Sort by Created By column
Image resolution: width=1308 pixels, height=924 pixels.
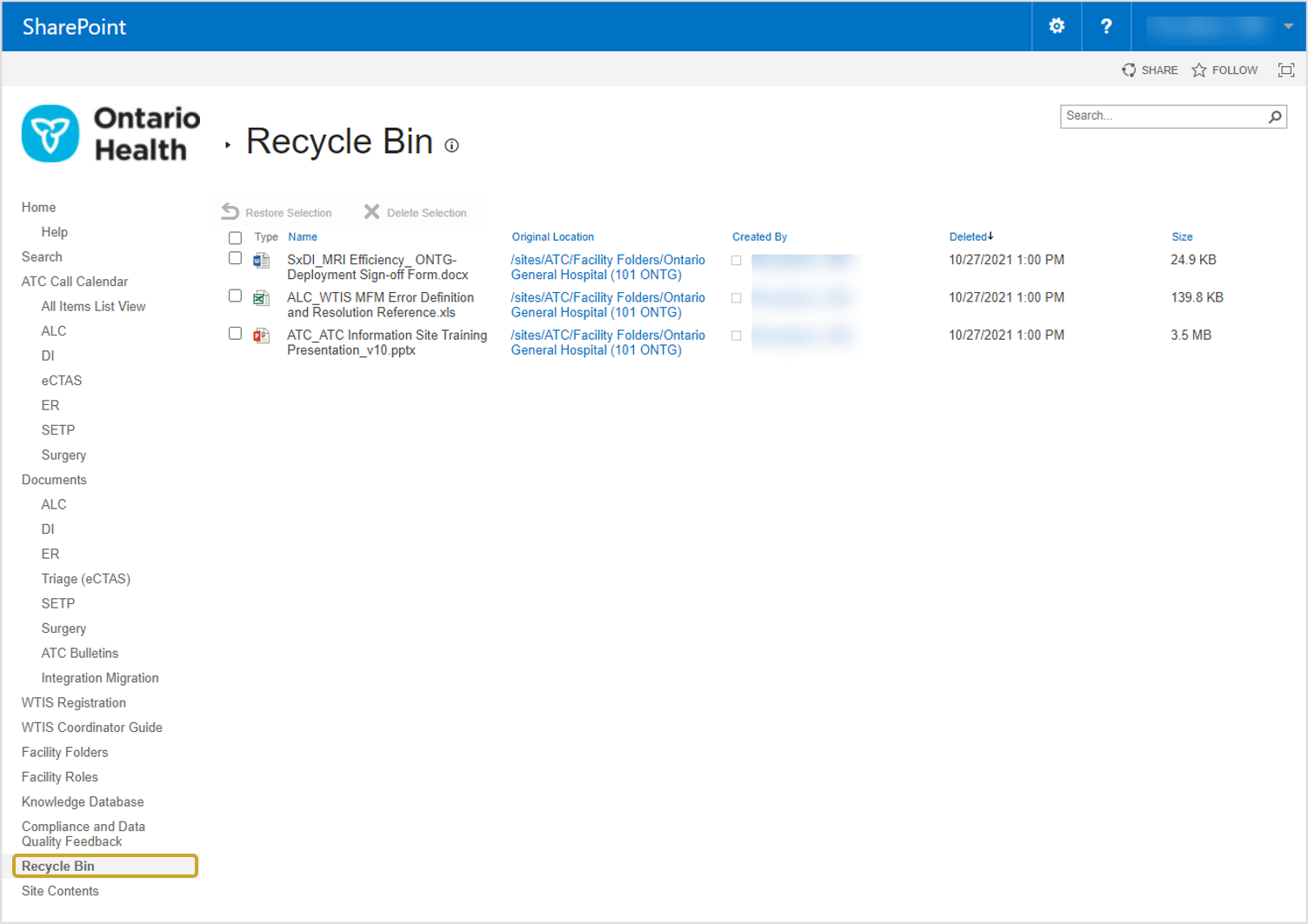759,236
